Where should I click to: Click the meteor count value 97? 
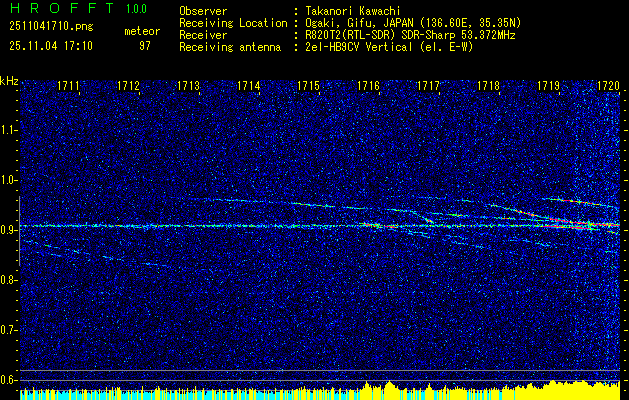[x=145, y=46]
